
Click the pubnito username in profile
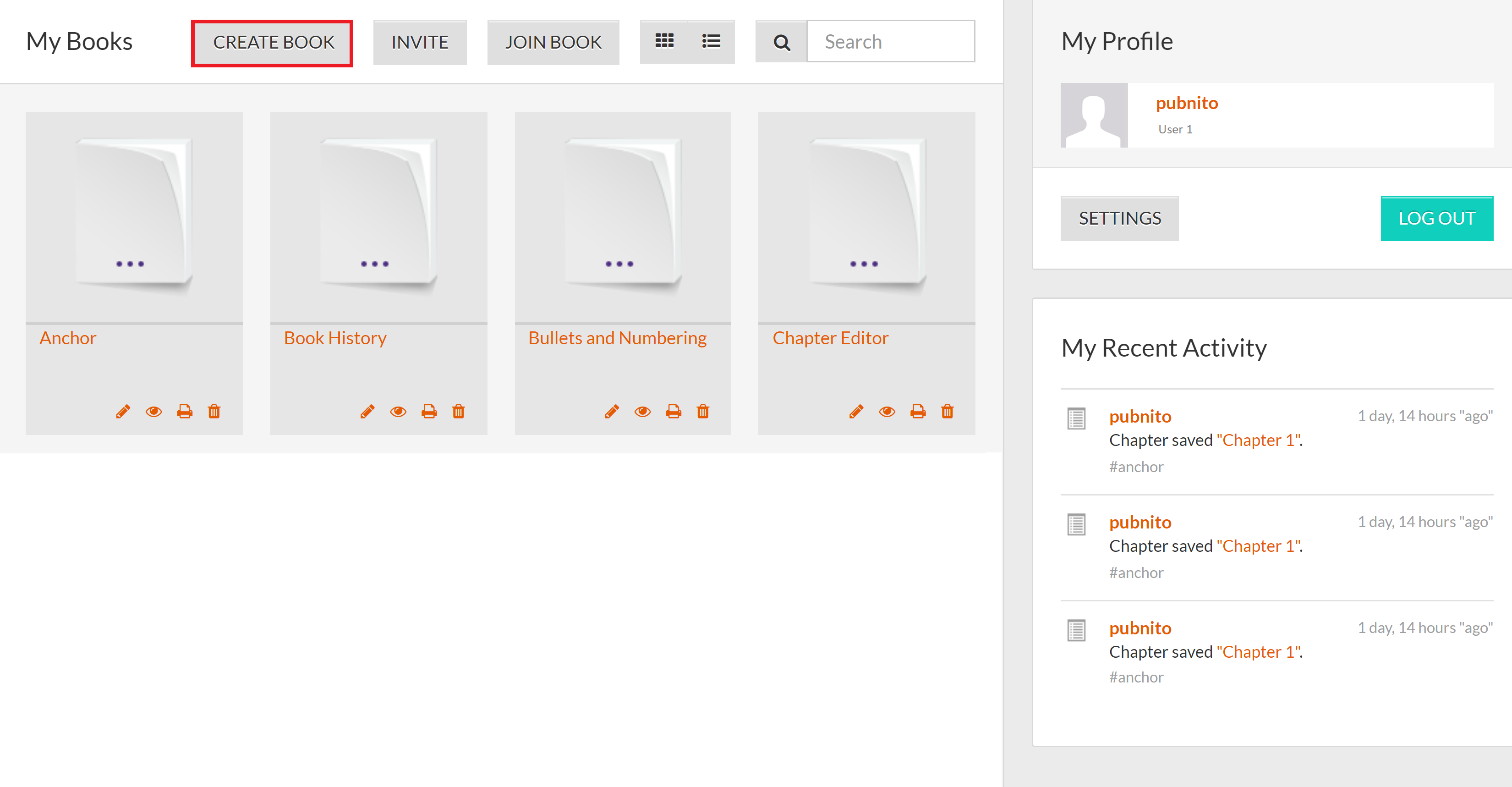[1186, 103]
